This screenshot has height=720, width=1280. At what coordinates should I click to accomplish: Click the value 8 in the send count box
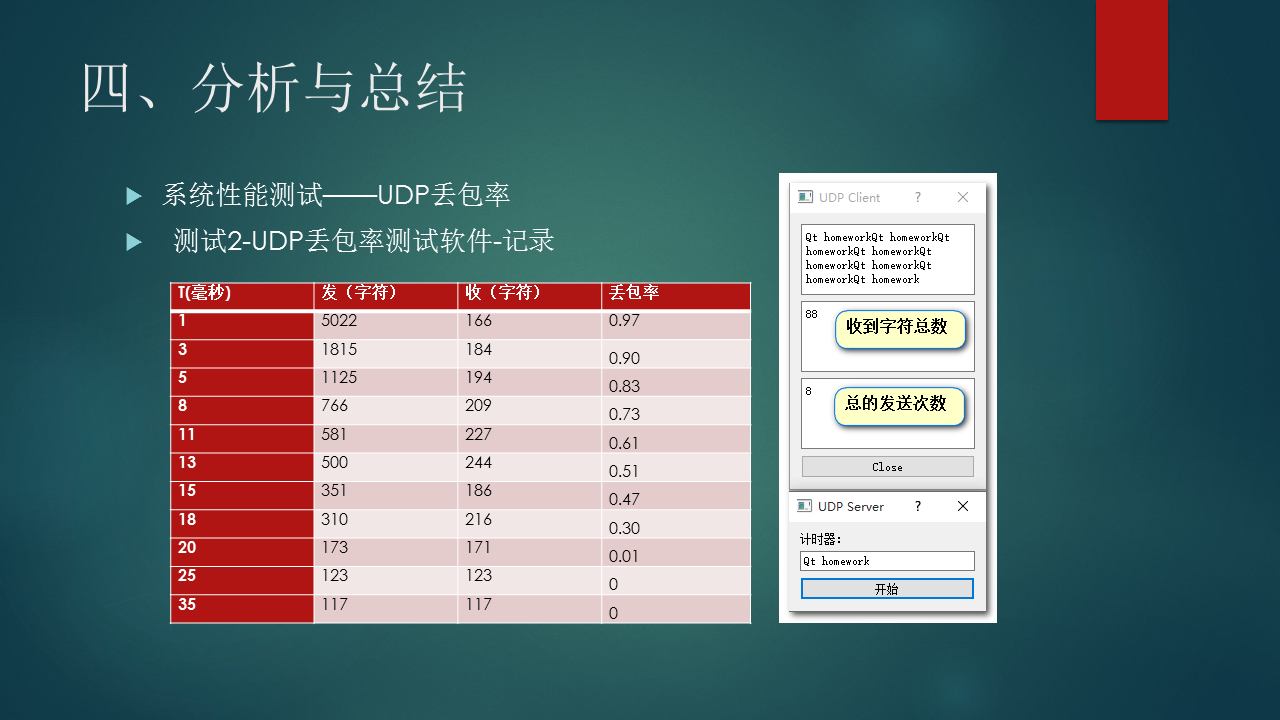[x=808, y=391]
